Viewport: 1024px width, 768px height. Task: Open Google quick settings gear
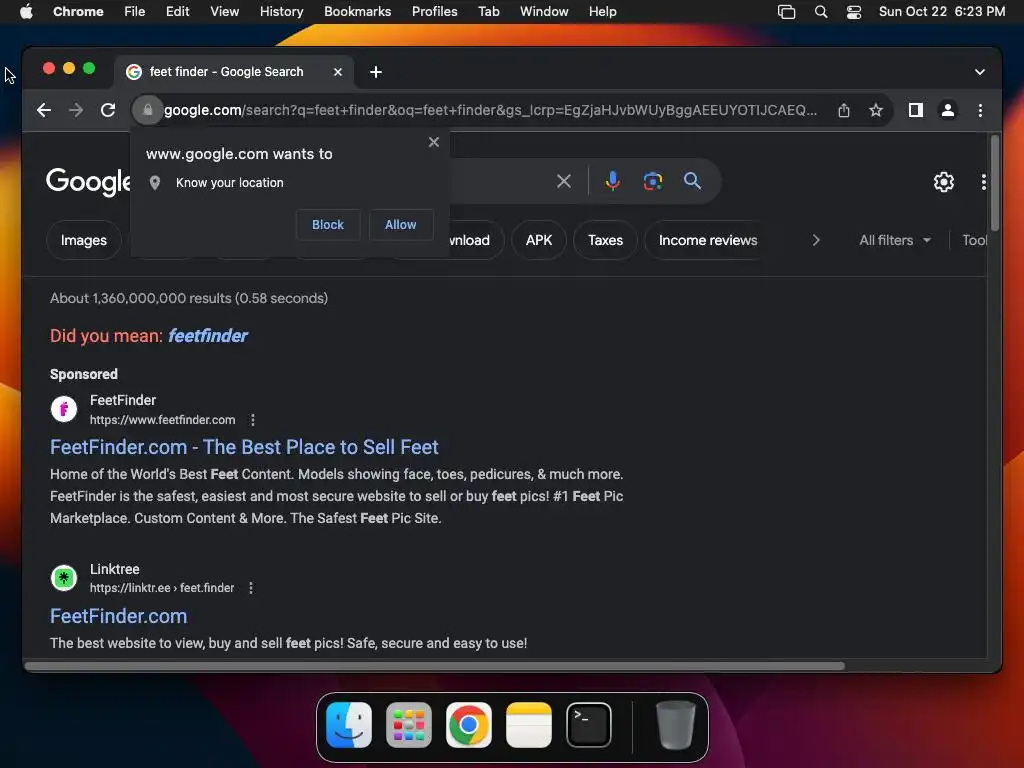point(944,182)
